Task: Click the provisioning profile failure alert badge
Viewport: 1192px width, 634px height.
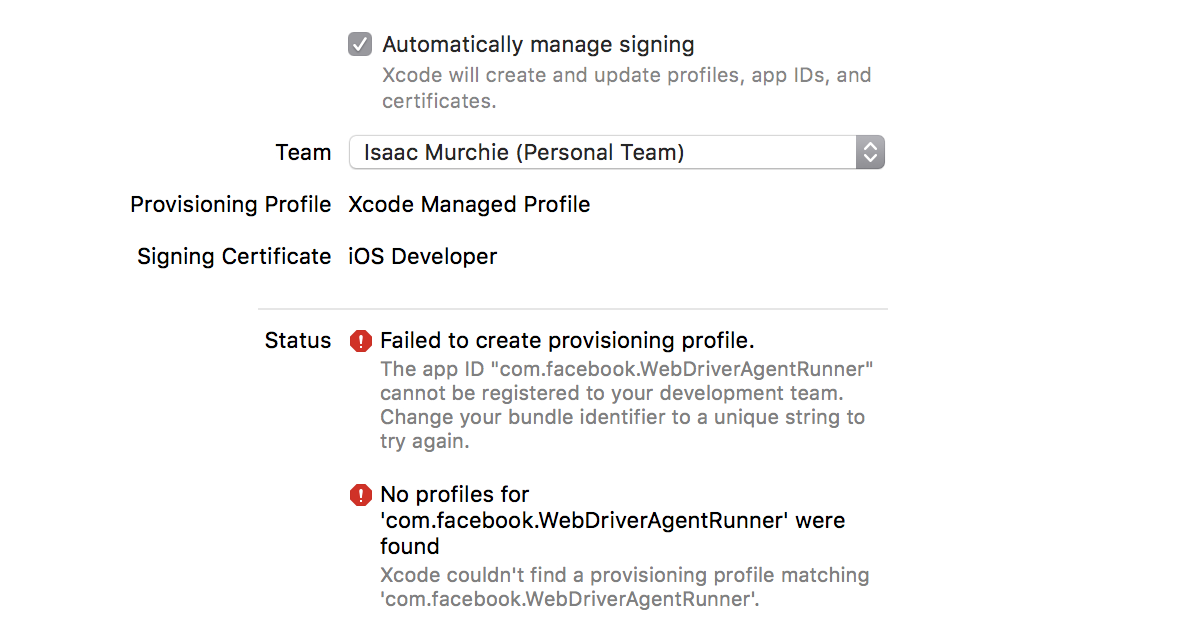Action: click(x=361, y=341)
